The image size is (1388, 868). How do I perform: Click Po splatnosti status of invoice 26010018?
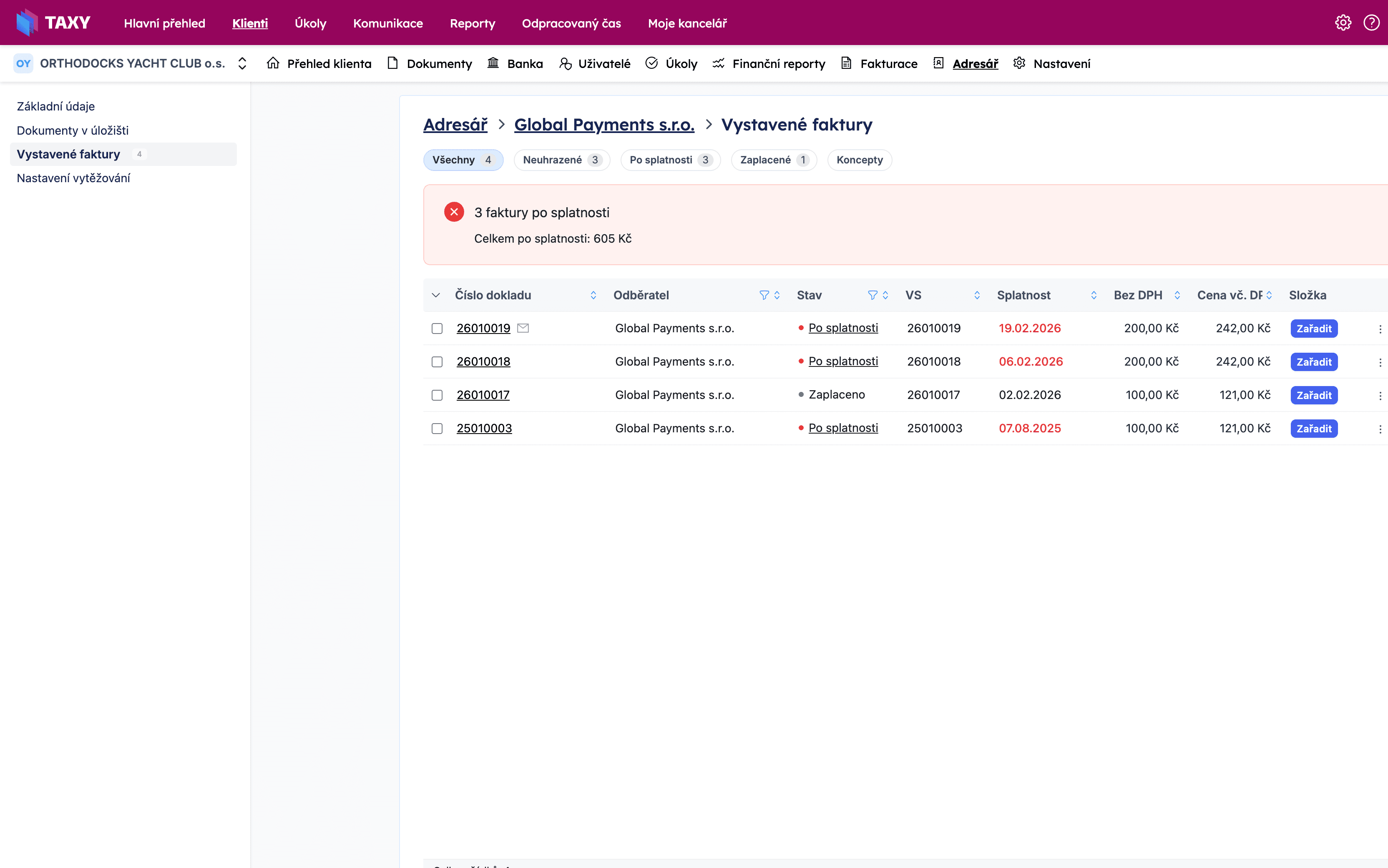click(x=843, y=361)
